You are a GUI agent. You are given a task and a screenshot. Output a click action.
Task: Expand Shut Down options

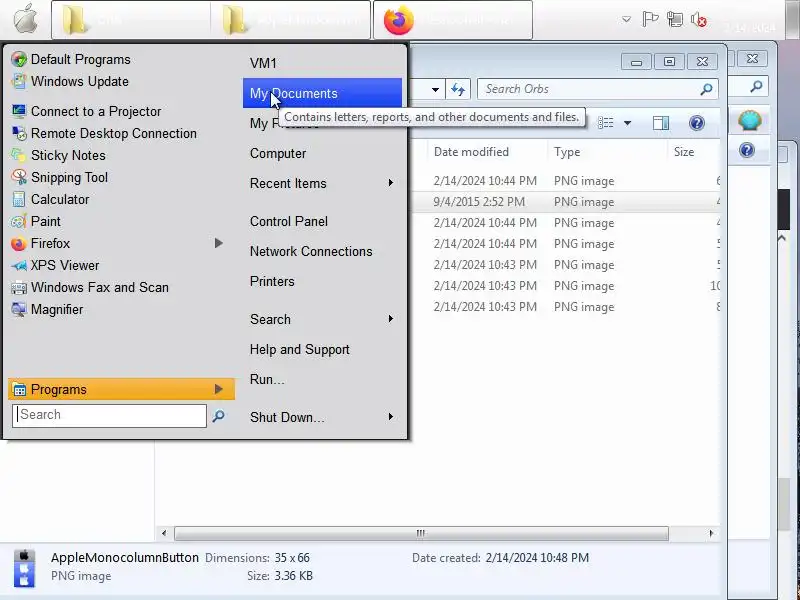tap(391, 417)
